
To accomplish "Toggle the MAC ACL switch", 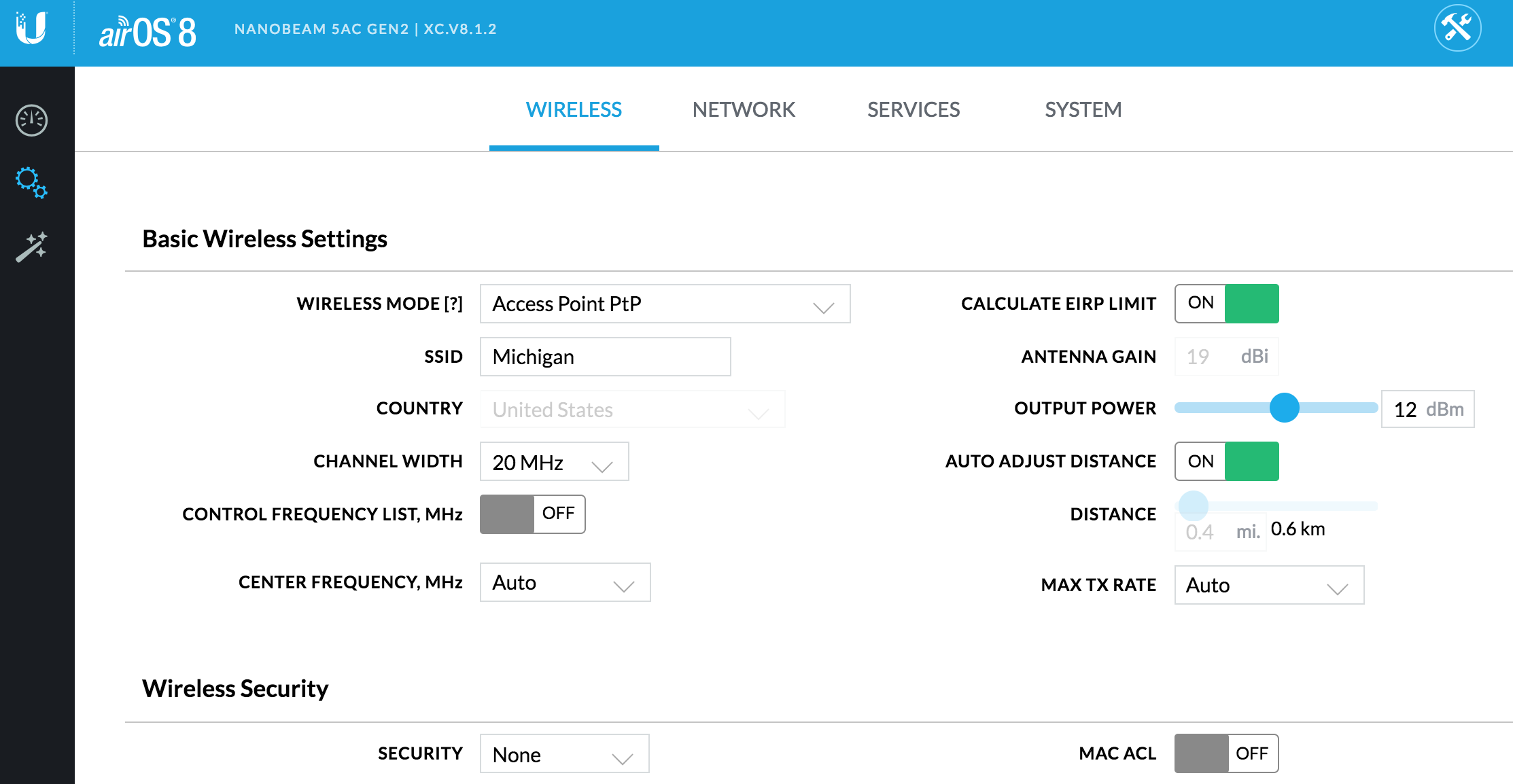I will click(1226, 753).
